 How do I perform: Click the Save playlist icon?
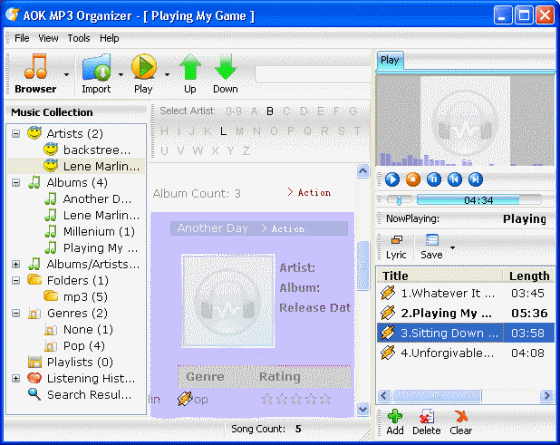[432, 240]
